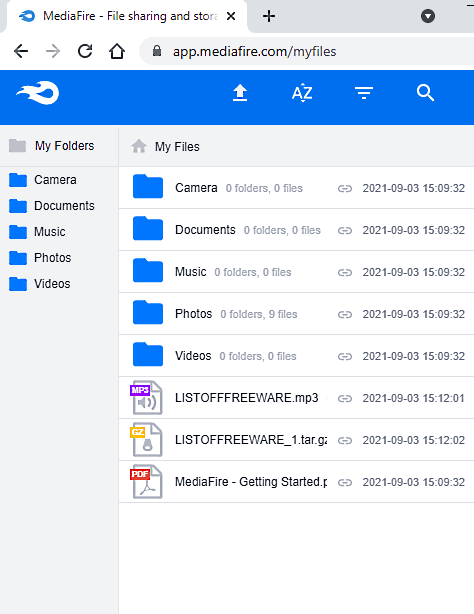Select the MediaFire browser tab
Image resolution: width=474 pixels, height=614 pixels.
tap(127, 16)
